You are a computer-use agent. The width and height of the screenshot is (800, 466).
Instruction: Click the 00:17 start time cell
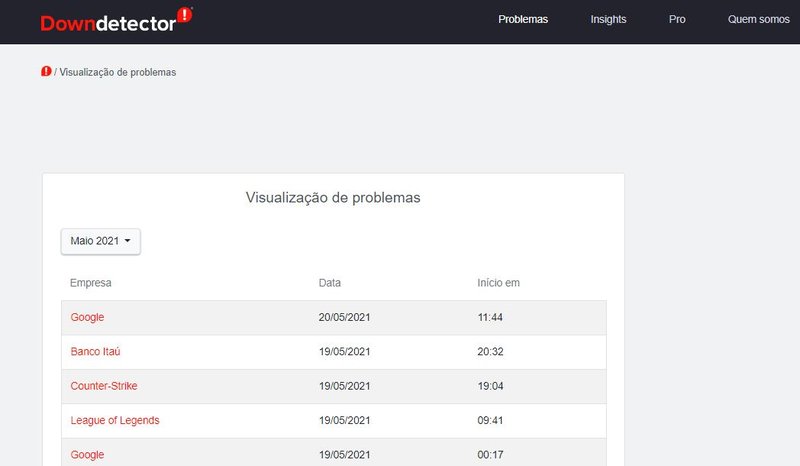click(x=490, y=454)
